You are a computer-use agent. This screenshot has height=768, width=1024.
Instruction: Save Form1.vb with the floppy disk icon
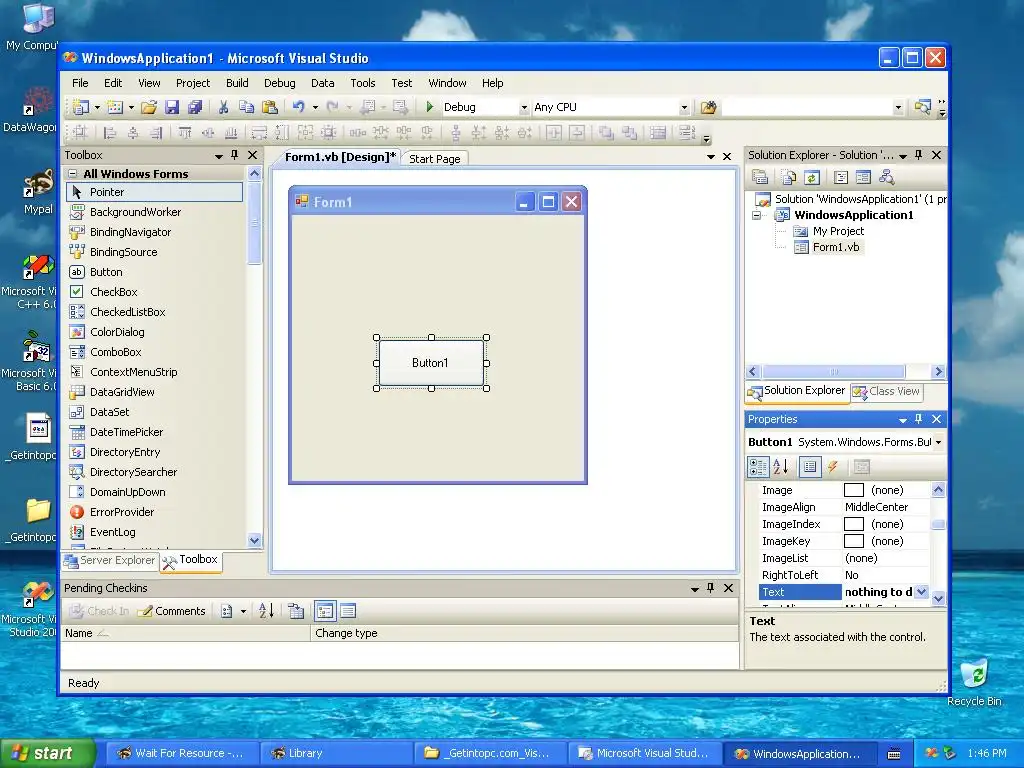tap(172, 107)
